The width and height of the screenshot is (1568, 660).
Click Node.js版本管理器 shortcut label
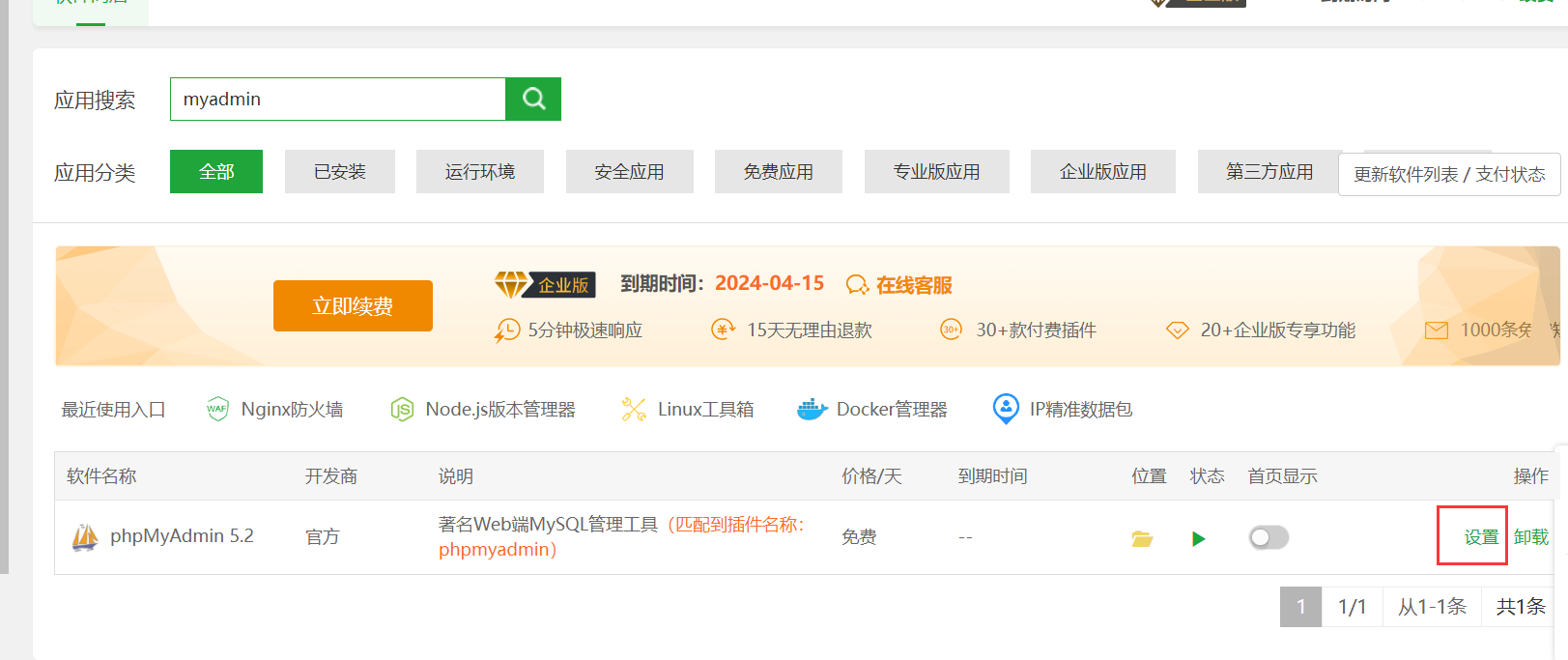(500, 410)
